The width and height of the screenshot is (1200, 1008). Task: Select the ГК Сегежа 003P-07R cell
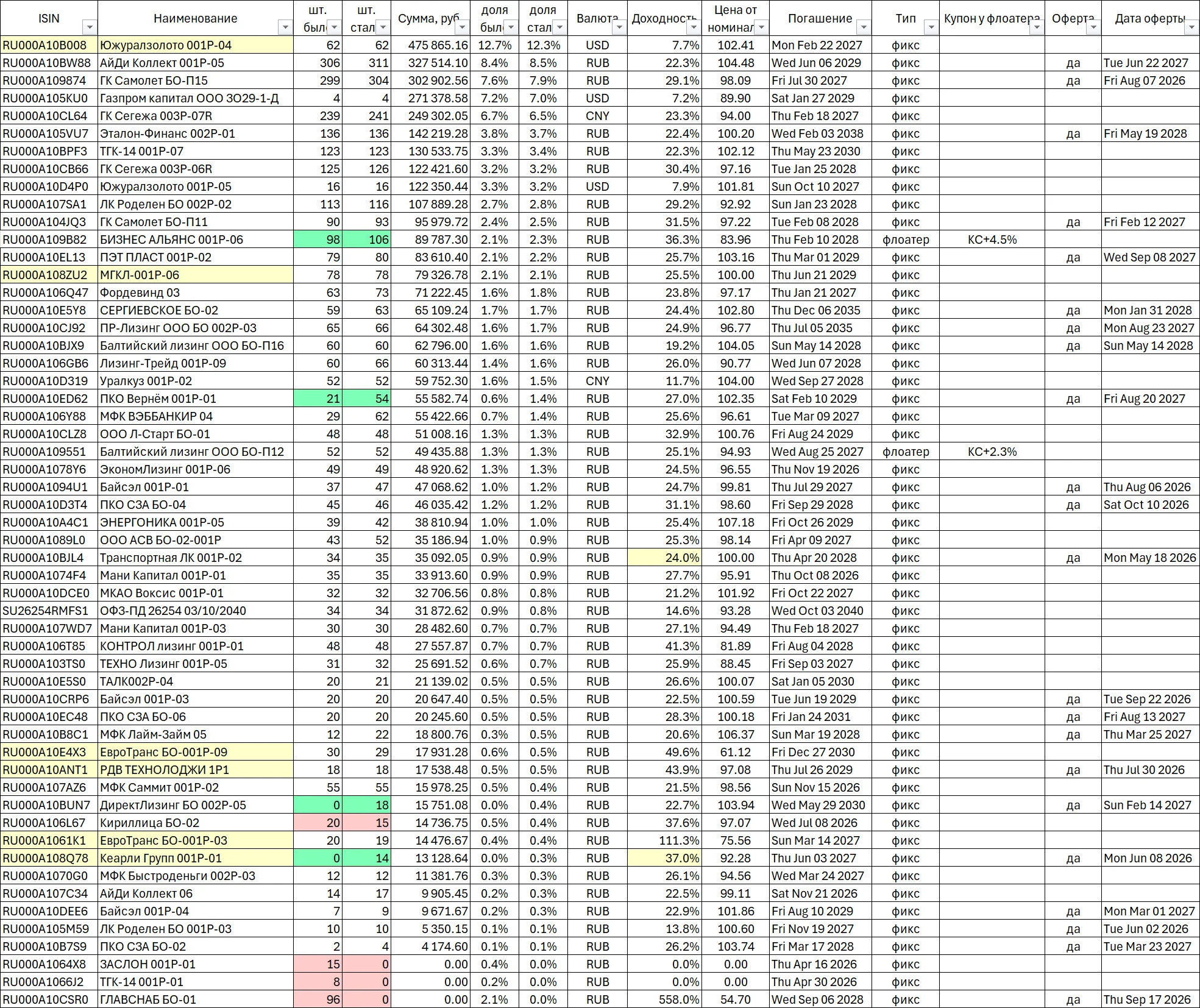pyautogui.click(x=196, y=116)
